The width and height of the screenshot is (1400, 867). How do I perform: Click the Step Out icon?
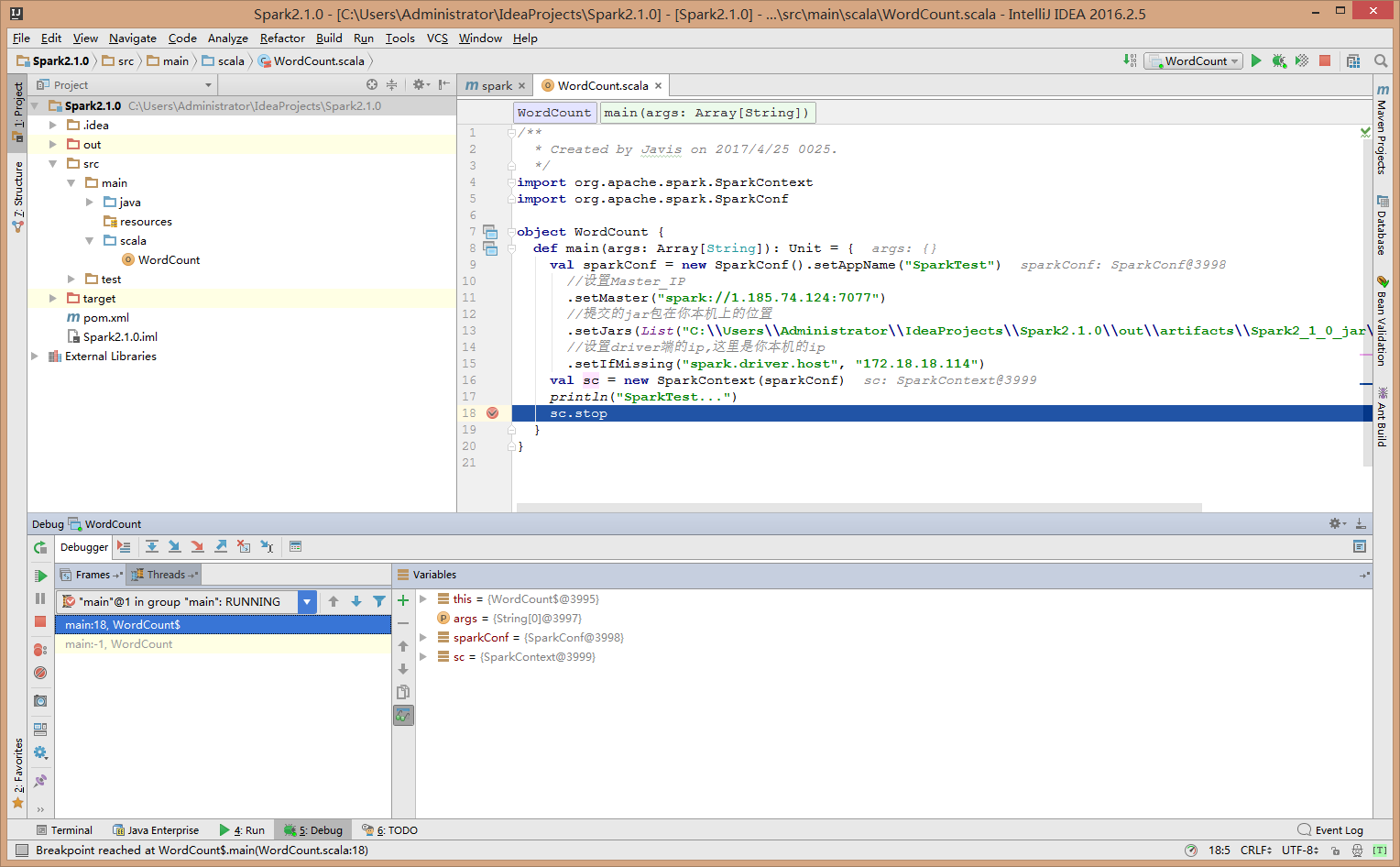pyautogui.click(x=221, y=546)
